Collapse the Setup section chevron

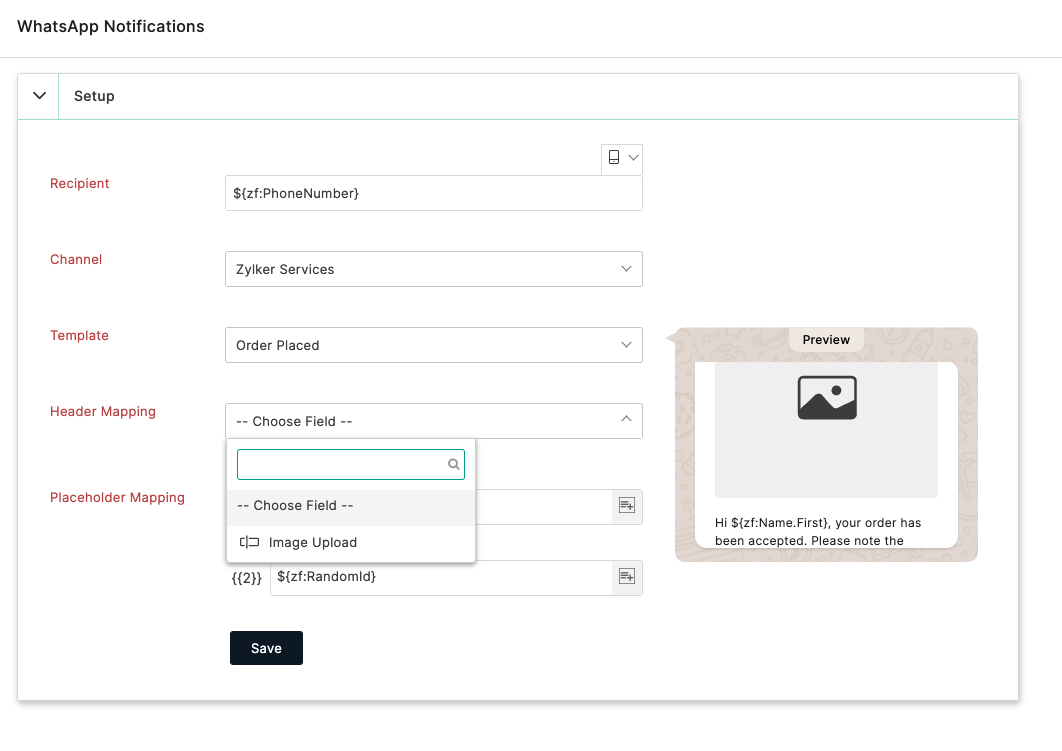[40, 96]
